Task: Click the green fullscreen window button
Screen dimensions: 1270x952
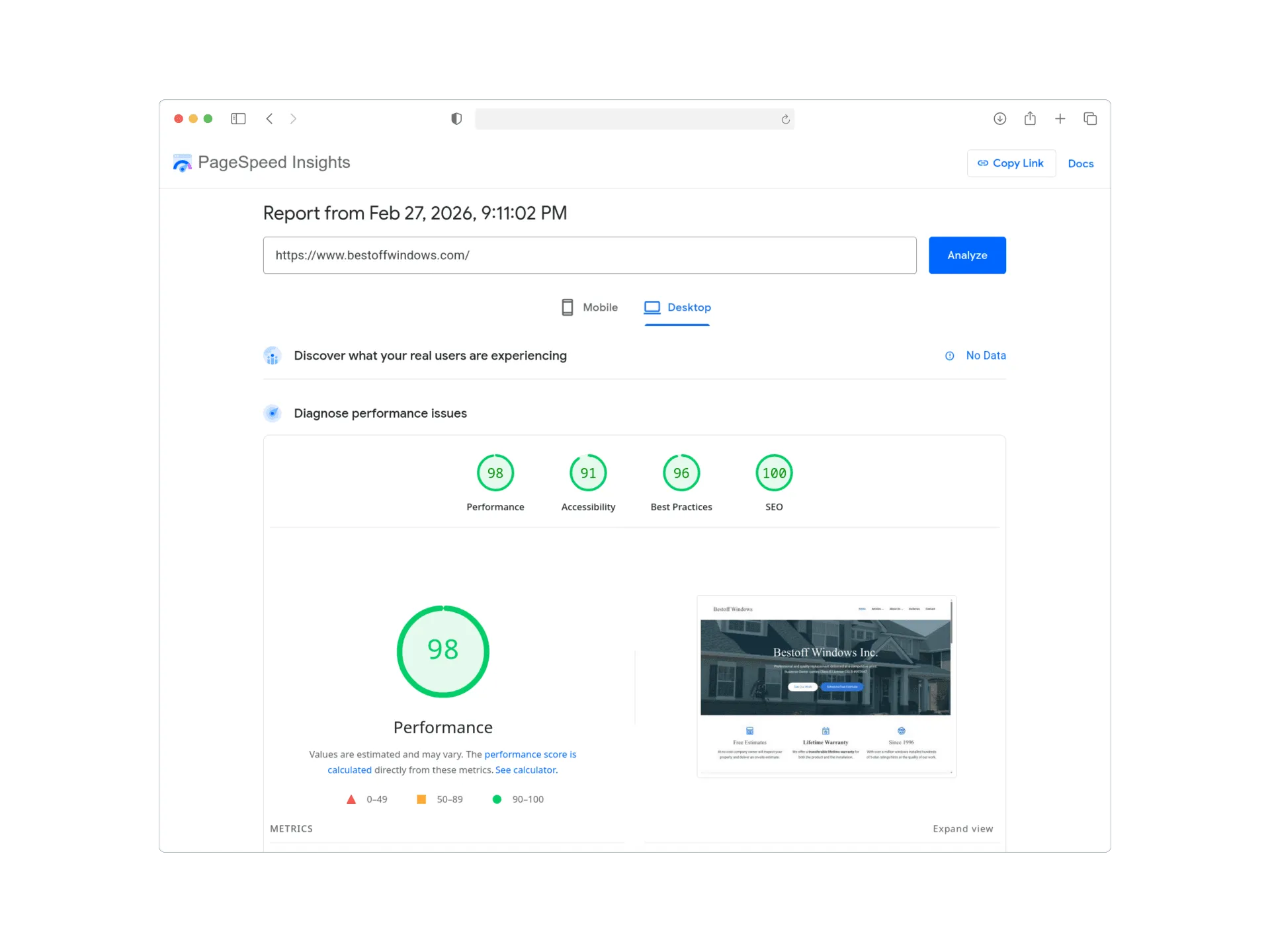Action: [208, 118]
